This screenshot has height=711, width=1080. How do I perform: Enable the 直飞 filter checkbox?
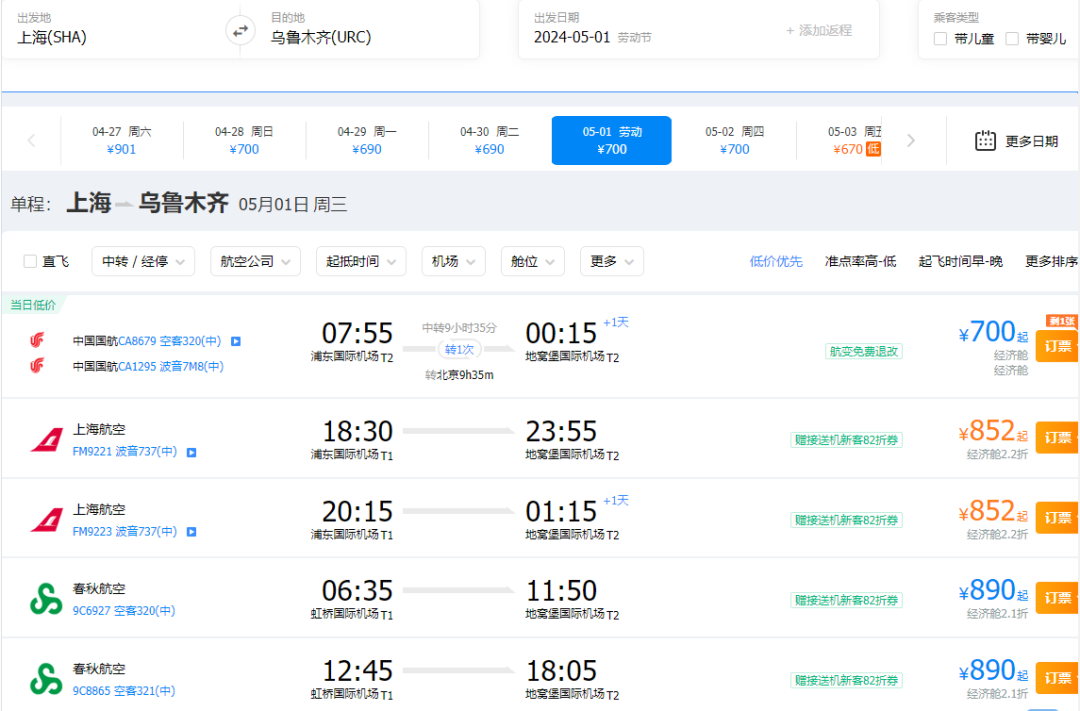[x=29, y=261]
